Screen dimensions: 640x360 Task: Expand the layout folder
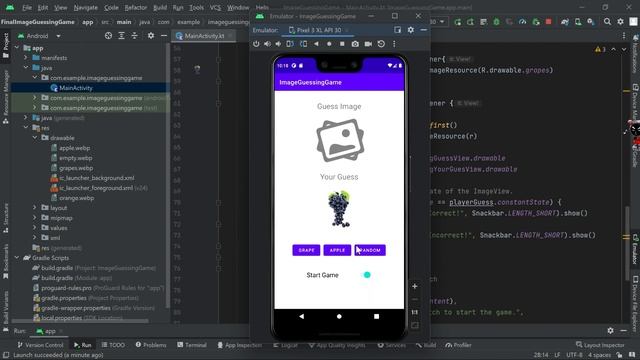(x=35, y=208)
